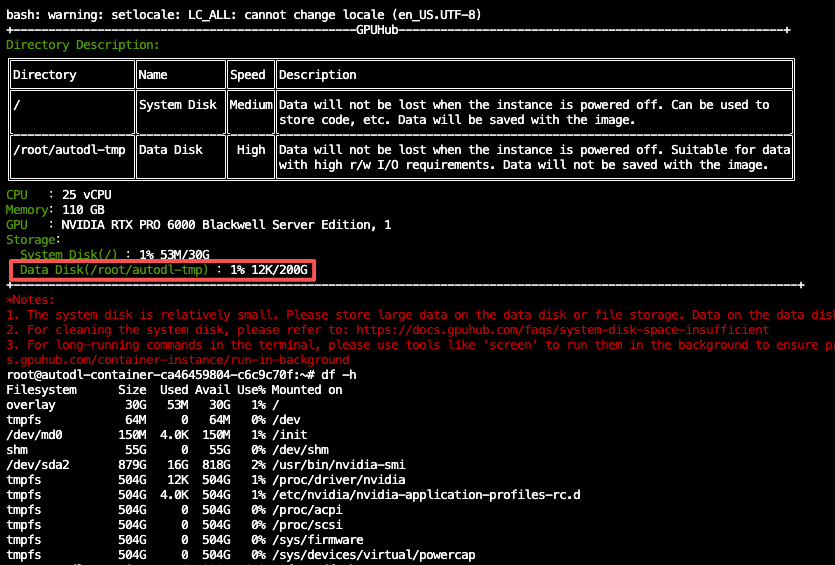Select the 'overlay' filesystem name

click(31, 405)
